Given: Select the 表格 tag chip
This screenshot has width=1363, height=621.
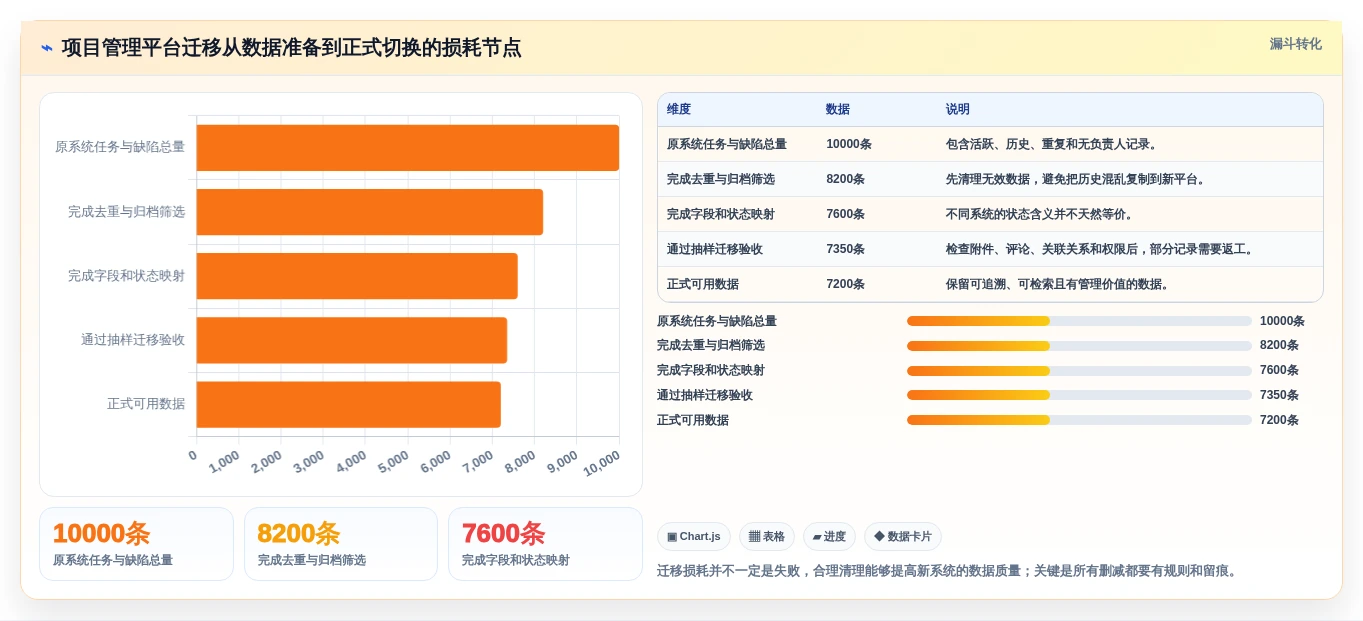Looking at the screenshot, I should [x=767, y=537].
